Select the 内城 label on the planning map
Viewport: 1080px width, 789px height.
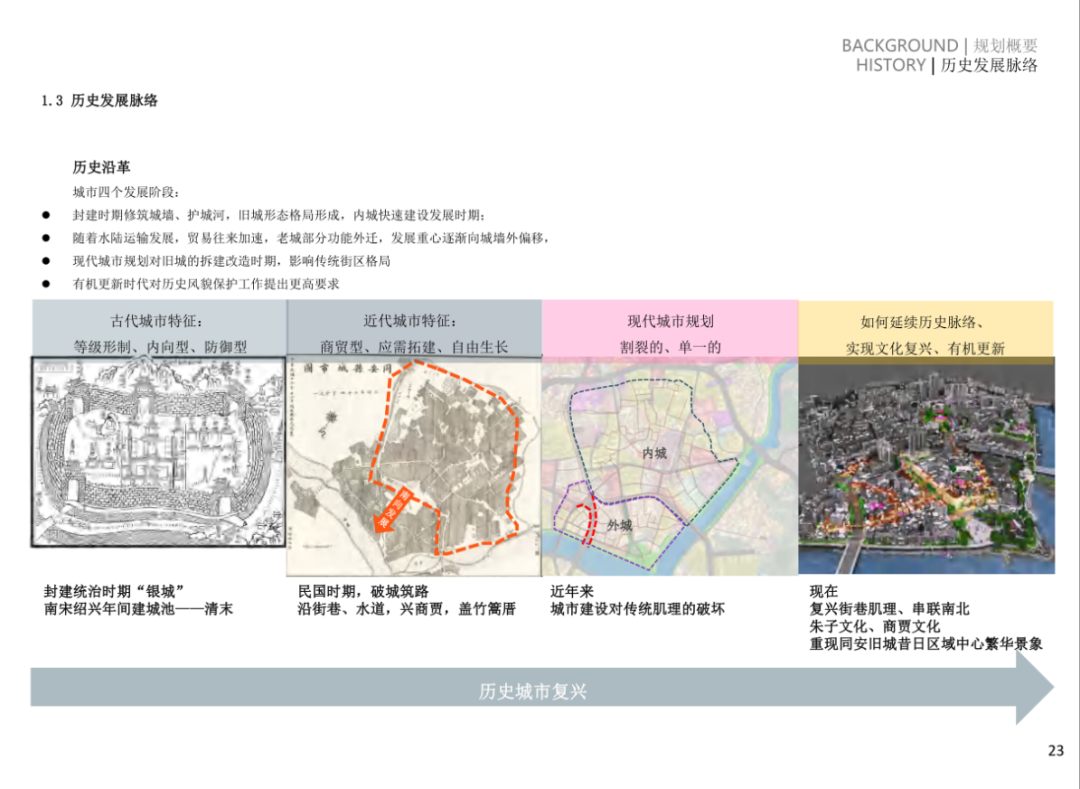654,453
